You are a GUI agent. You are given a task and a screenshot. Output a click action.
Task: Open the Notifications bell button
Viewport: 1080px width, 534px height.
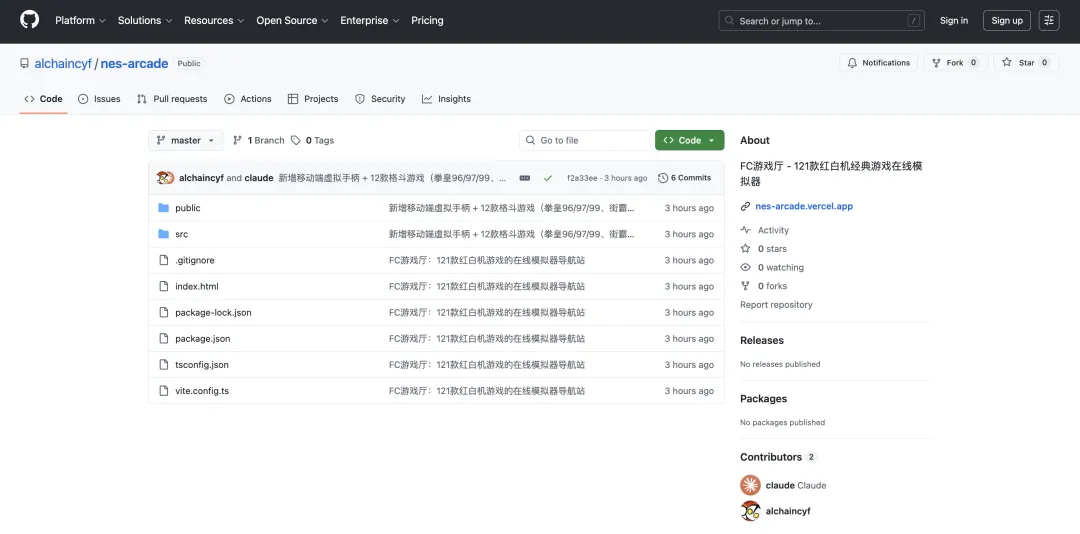(878, 63)
